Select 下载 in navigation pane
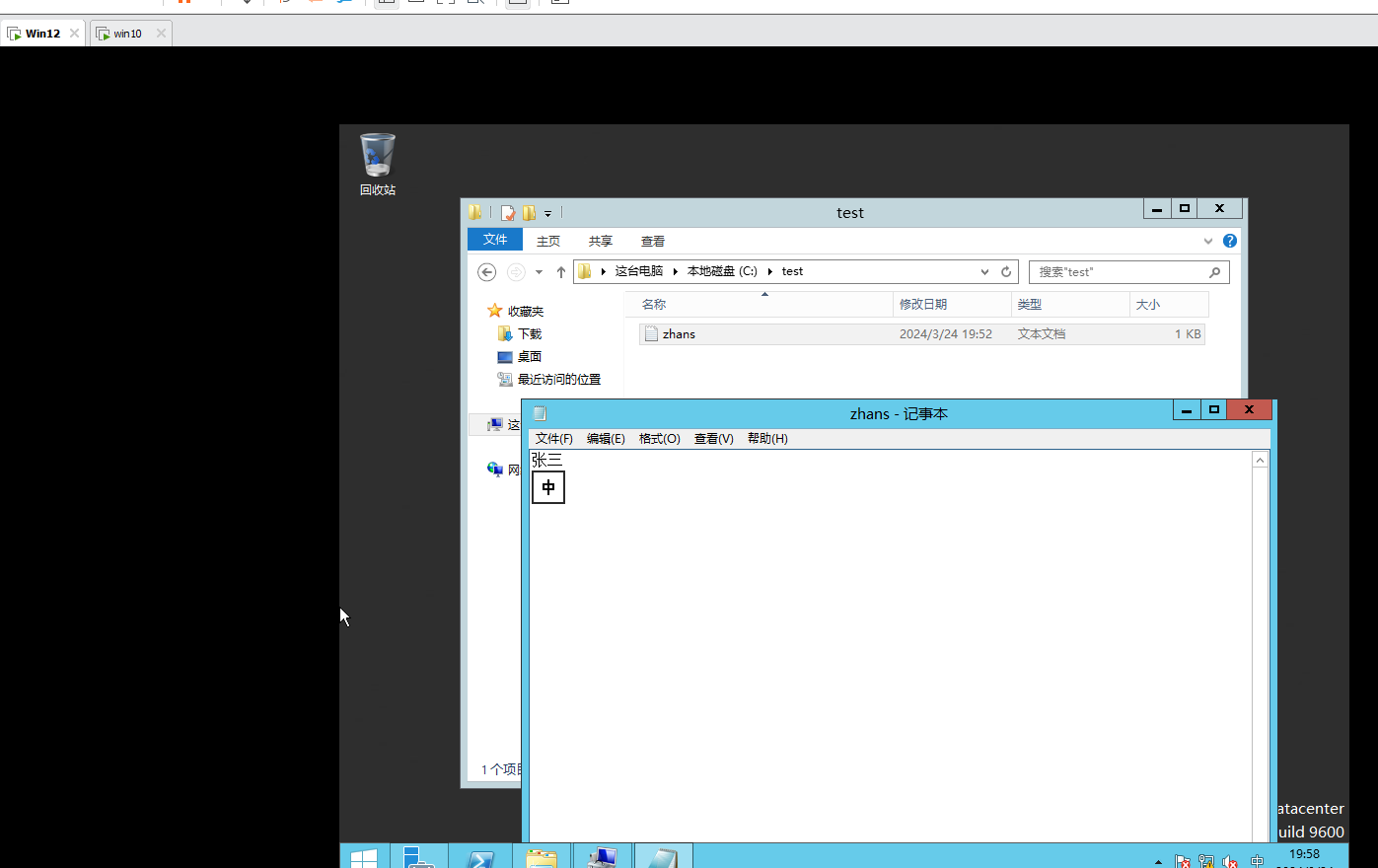The image size is (1378, 868). [520, 333]
